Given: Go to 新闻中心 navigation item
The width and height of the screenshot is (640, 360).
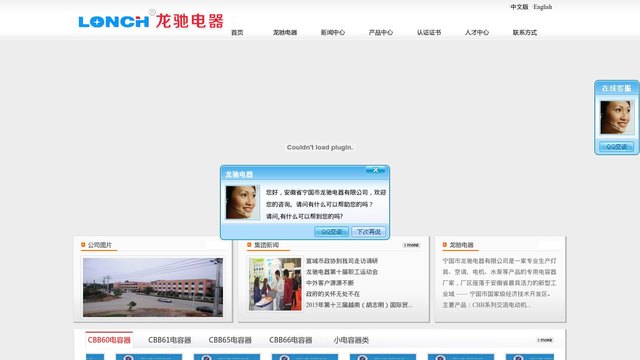Looking at the screenshot, I should tap(333, 33).
